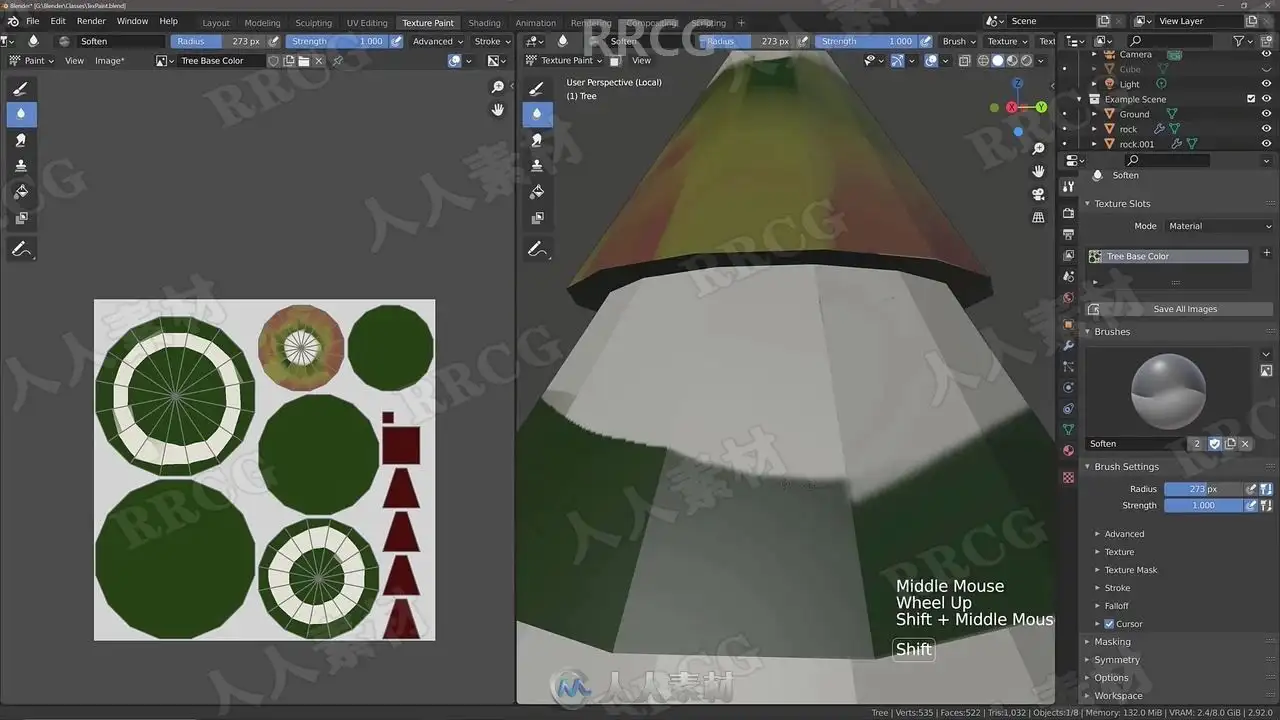Screen dimensions: 1280x720
Task: Select Clone tool in 3D viewport toolbar
Action: point(537,167)
